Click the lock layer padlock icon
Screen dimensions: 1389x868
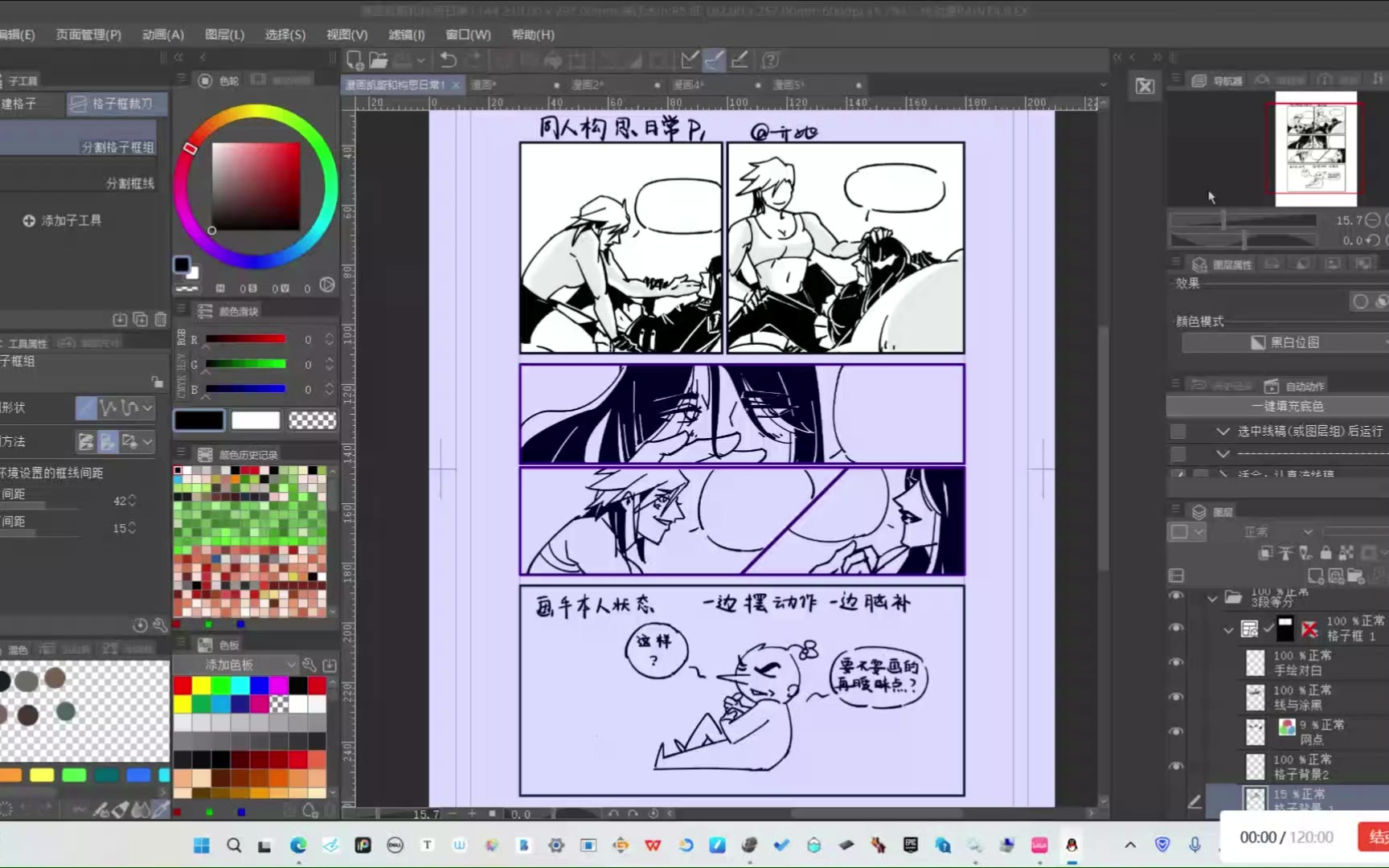[1325, 553]
